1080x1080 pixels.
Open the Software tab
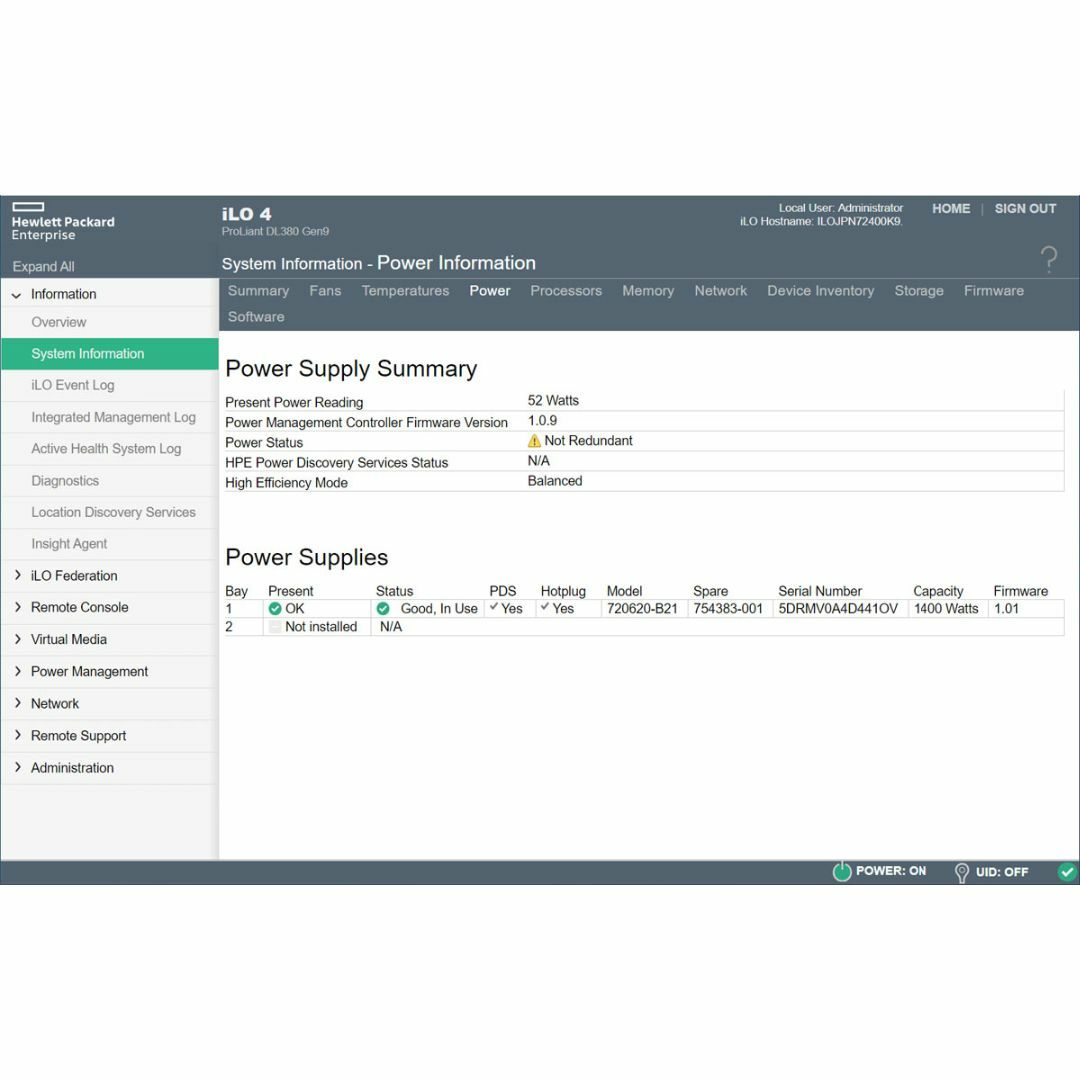(256, 317)
